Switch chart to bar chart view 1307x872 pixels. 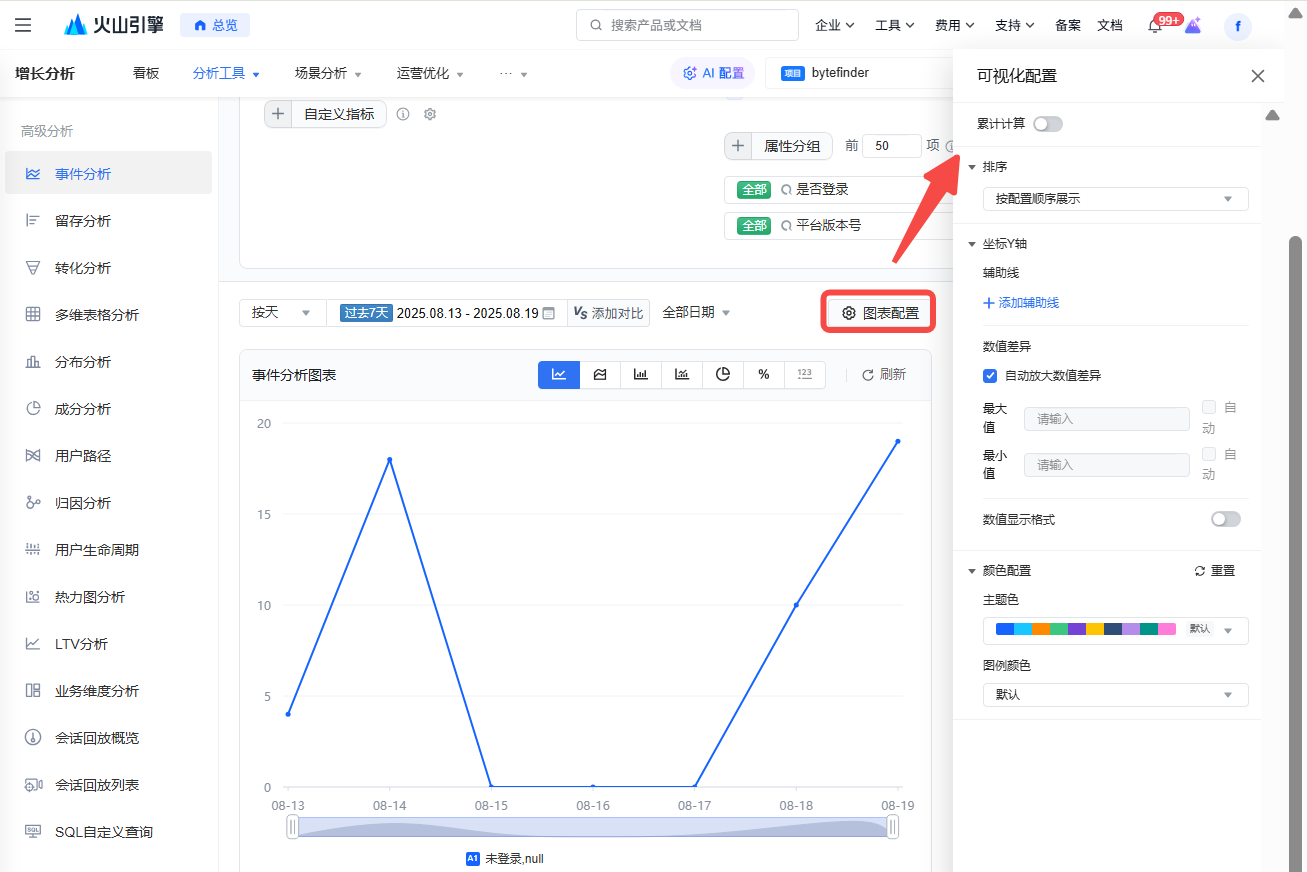[641, 375]
